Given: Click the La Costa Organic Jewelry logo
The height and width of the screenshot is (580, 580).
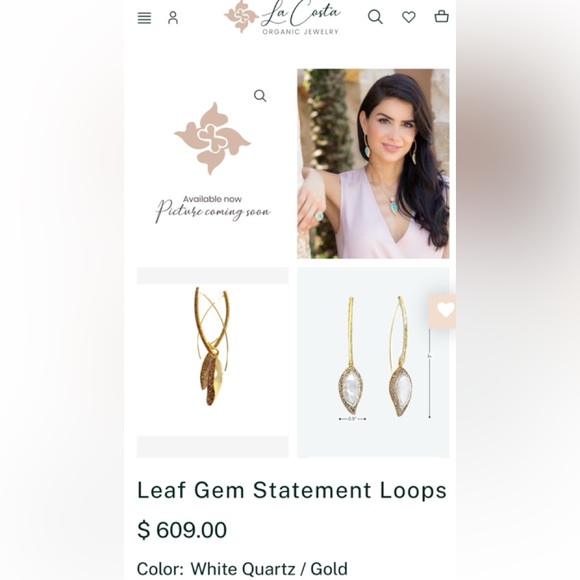Looking at the screenshot, I should [282, 17].
